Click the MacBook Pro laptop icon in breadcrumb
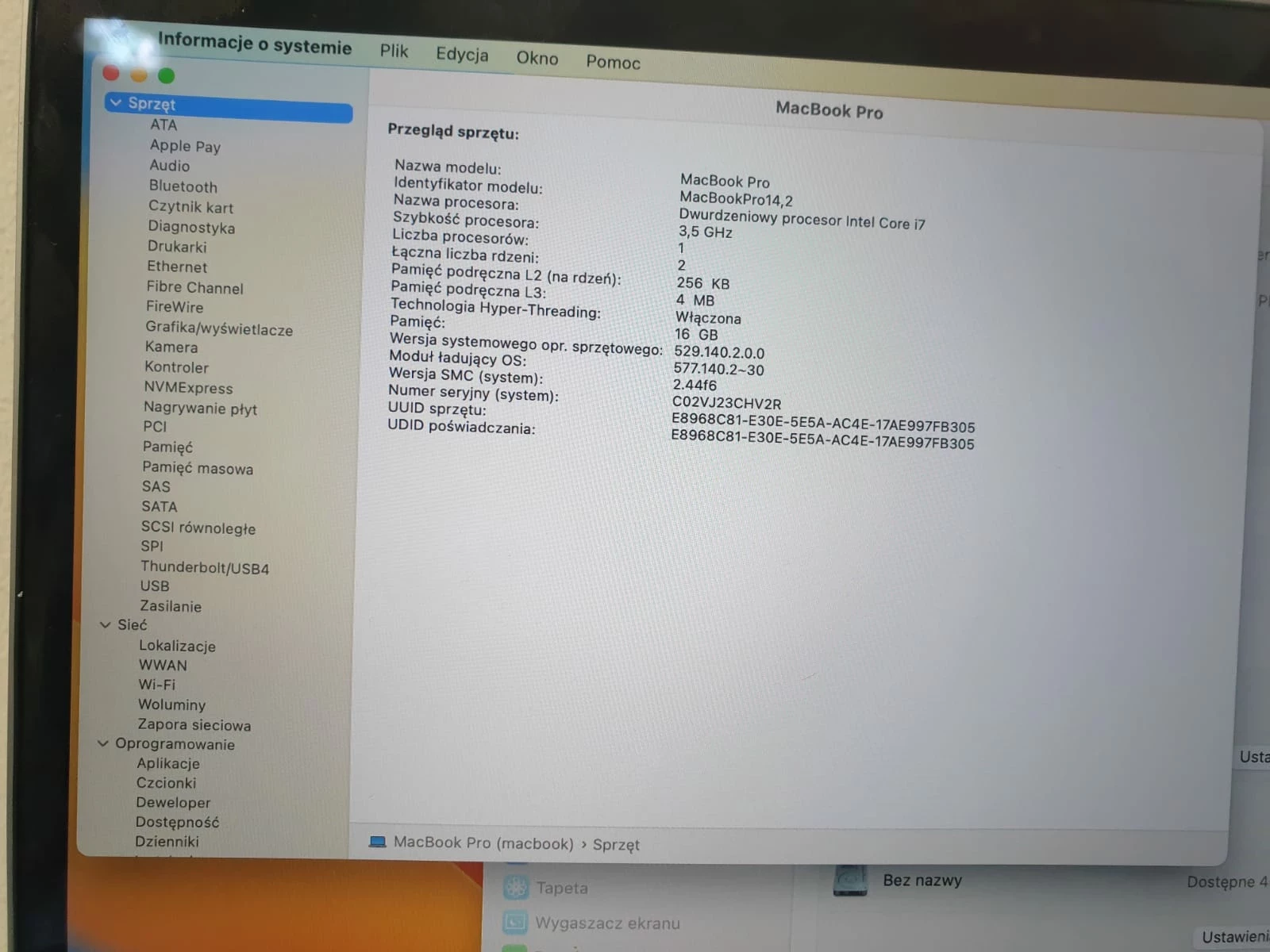This screenshot has width=1270, height=952. (379, 843)
